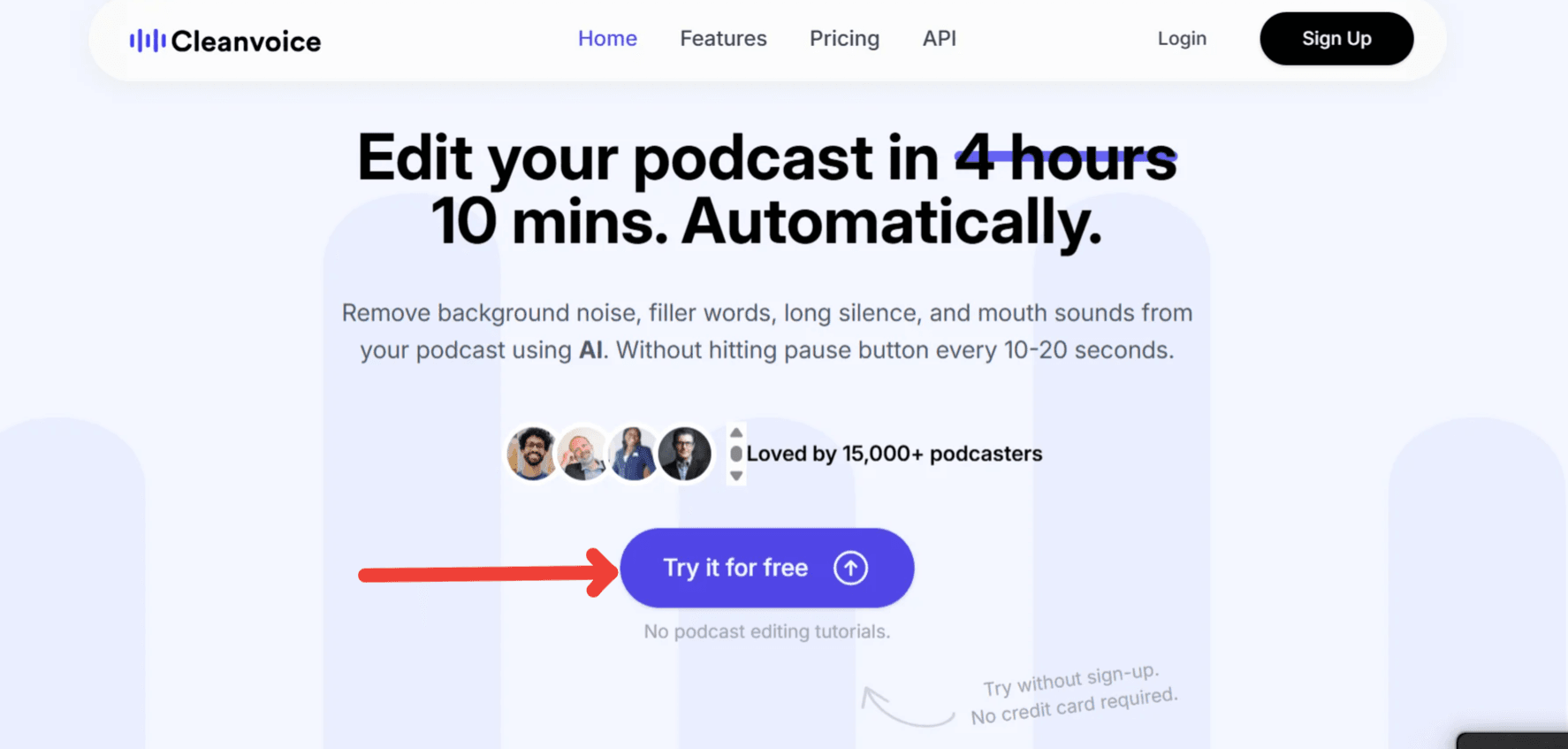Select the curly-haired man with glasses avatar
Screen dimensions: 1568x749
[531, 454]
